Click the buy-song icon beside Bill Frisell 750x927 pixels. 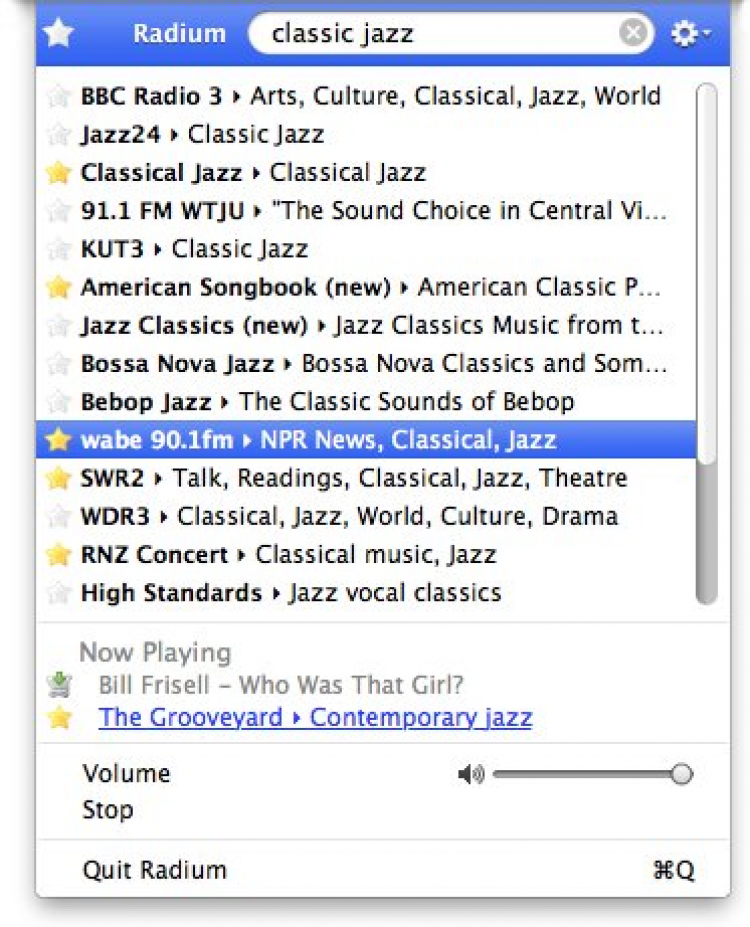coord(60,685)
